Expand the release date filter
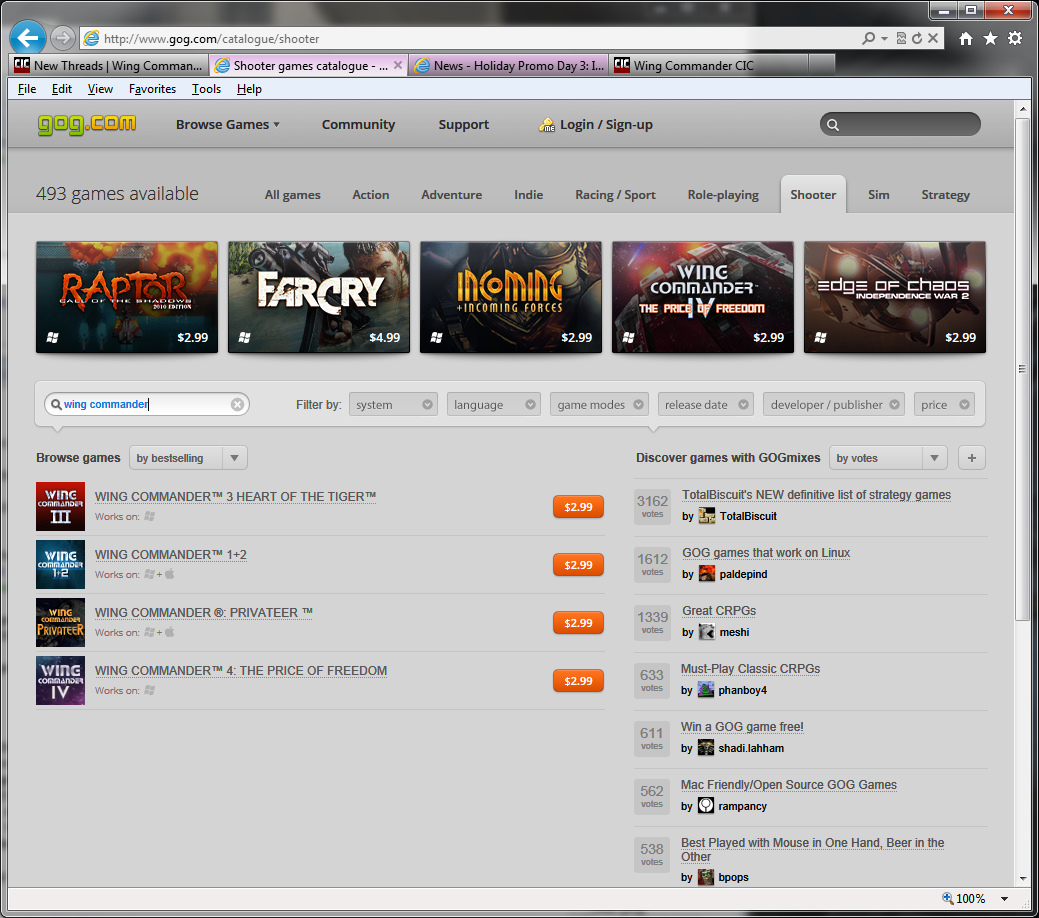 [x=705, y=405]
